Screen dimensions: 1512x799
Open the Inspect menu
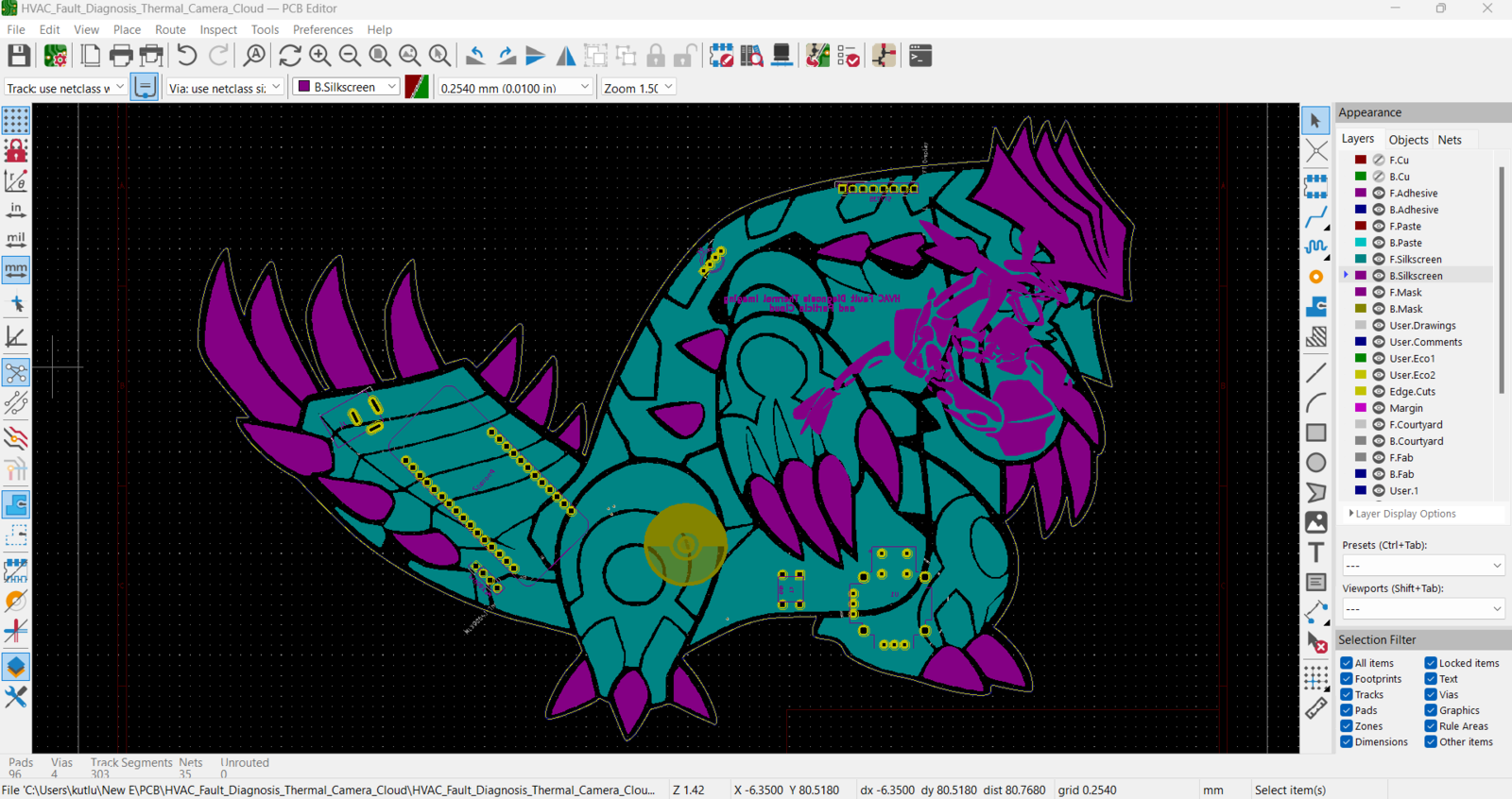coord(218,29)
